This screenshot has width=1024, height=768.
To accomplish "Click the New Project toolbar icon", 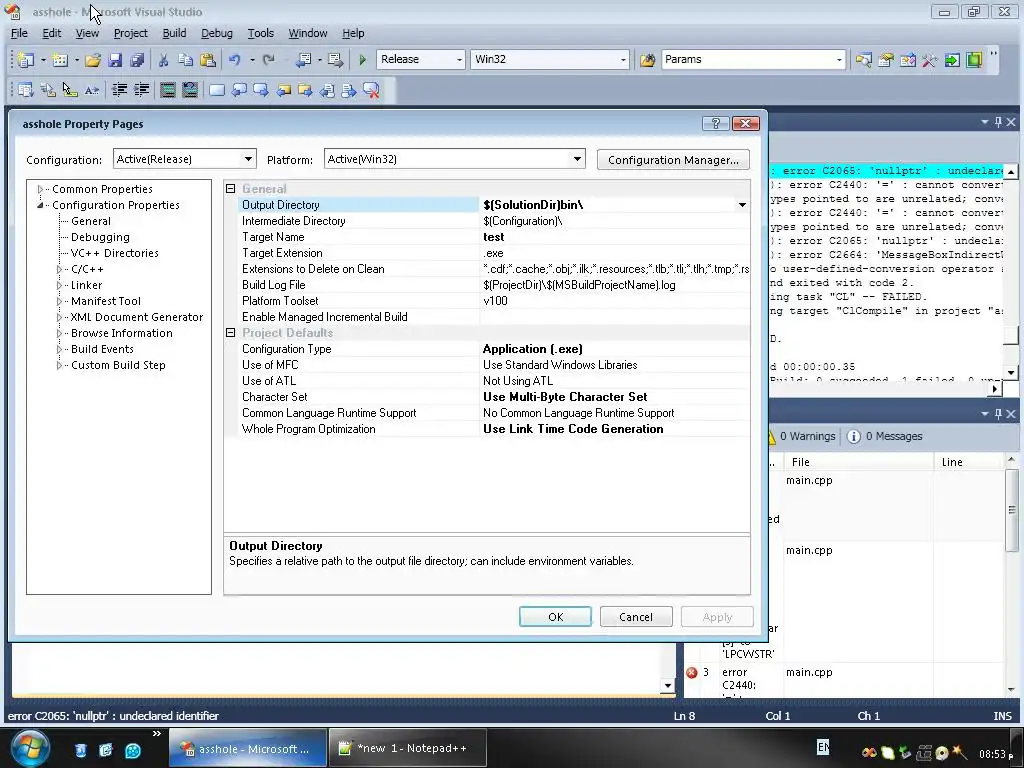I will 25,60.
